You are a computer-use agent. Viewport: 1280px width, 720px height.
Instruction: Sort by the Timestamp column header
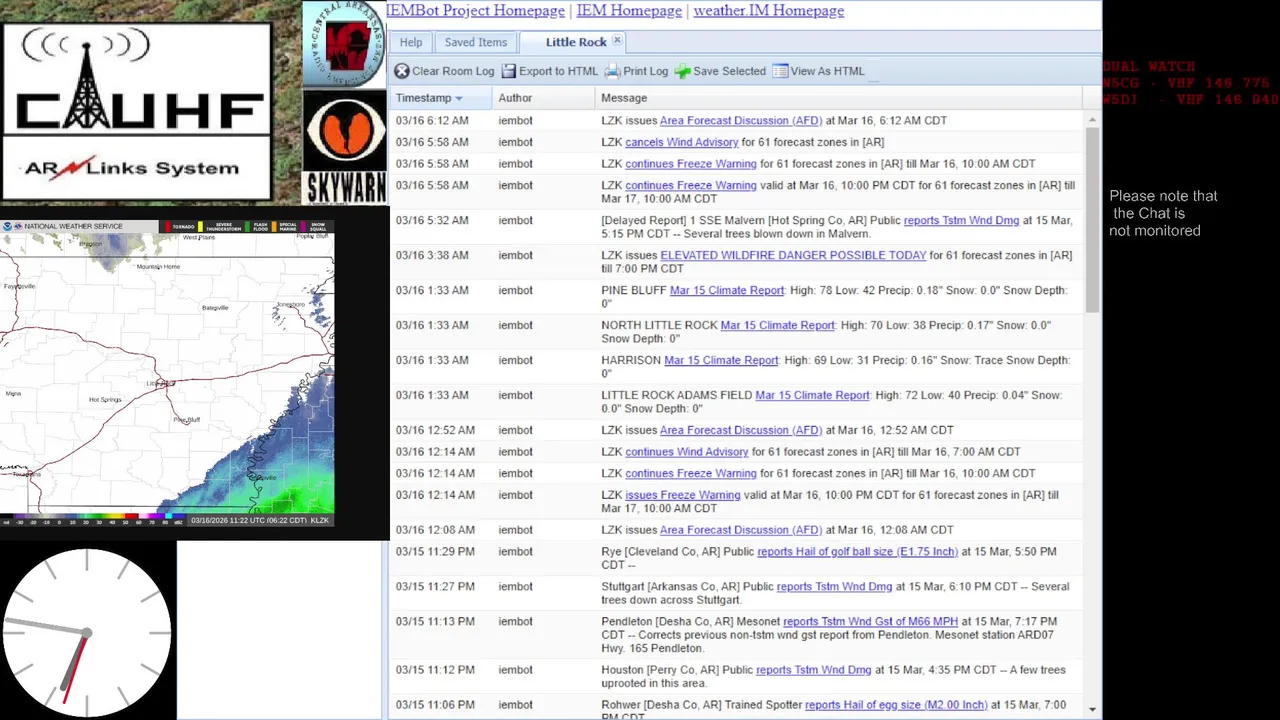click(x=440, y=98)
